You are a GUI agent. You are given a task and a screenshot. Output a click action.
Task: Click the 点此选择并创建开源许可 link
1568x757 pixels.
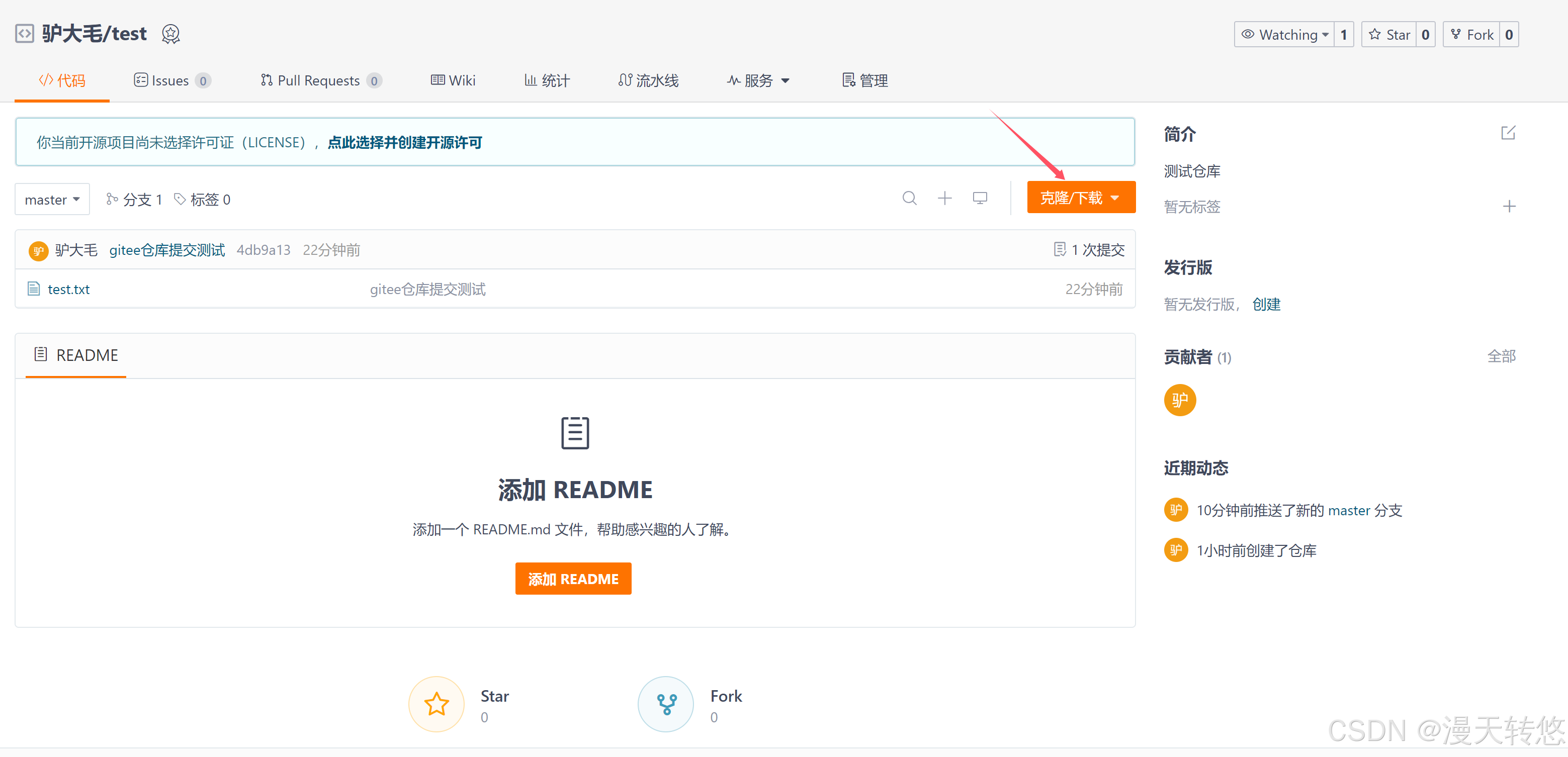405,142
